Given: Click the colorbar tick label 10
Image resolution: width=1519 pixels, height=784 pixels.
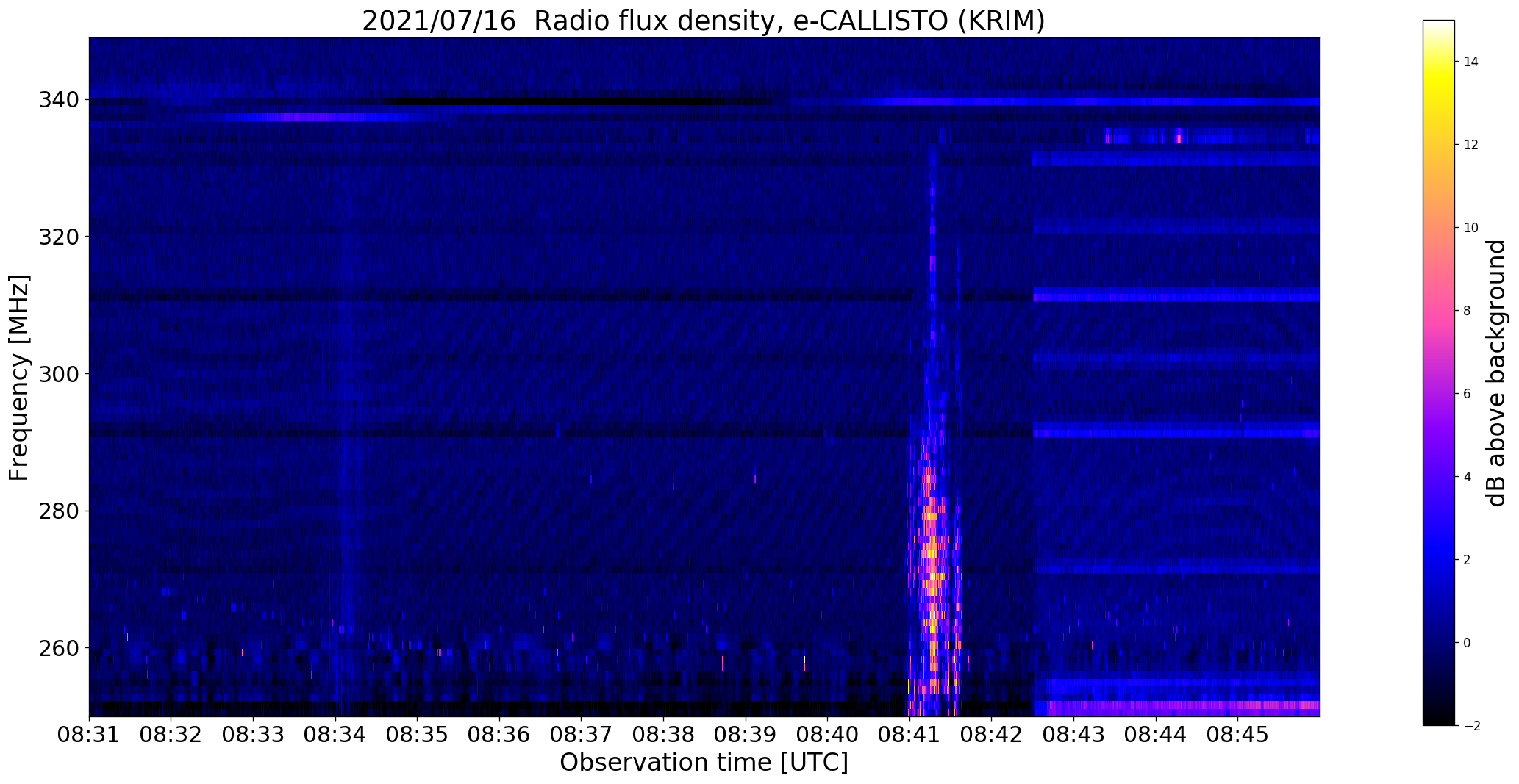Looking at the screenshot, I should [x=1471, y=228].
